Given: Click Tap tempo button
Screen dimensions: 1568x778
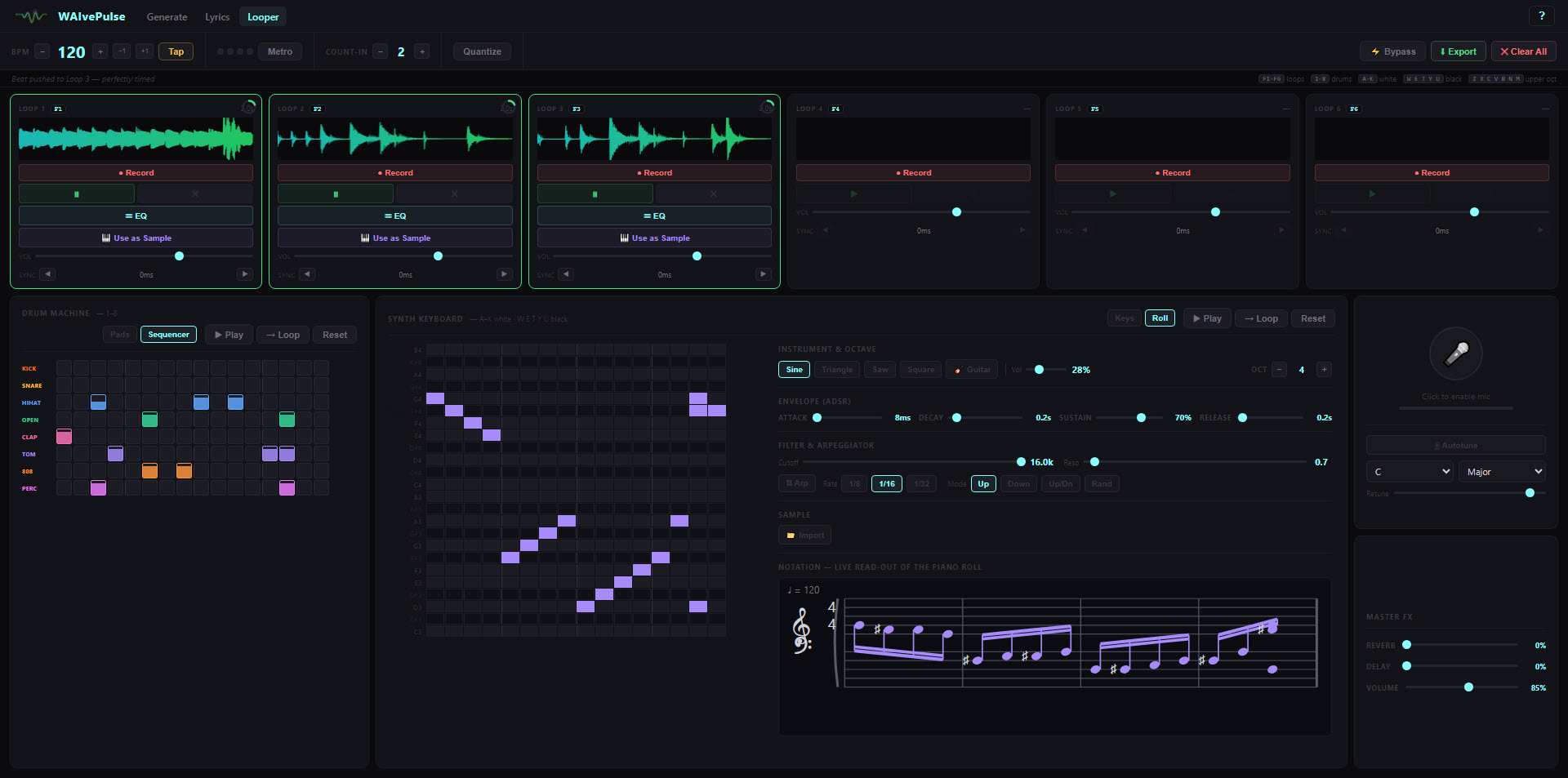Looking at the screenshot, I should (176, 51).
